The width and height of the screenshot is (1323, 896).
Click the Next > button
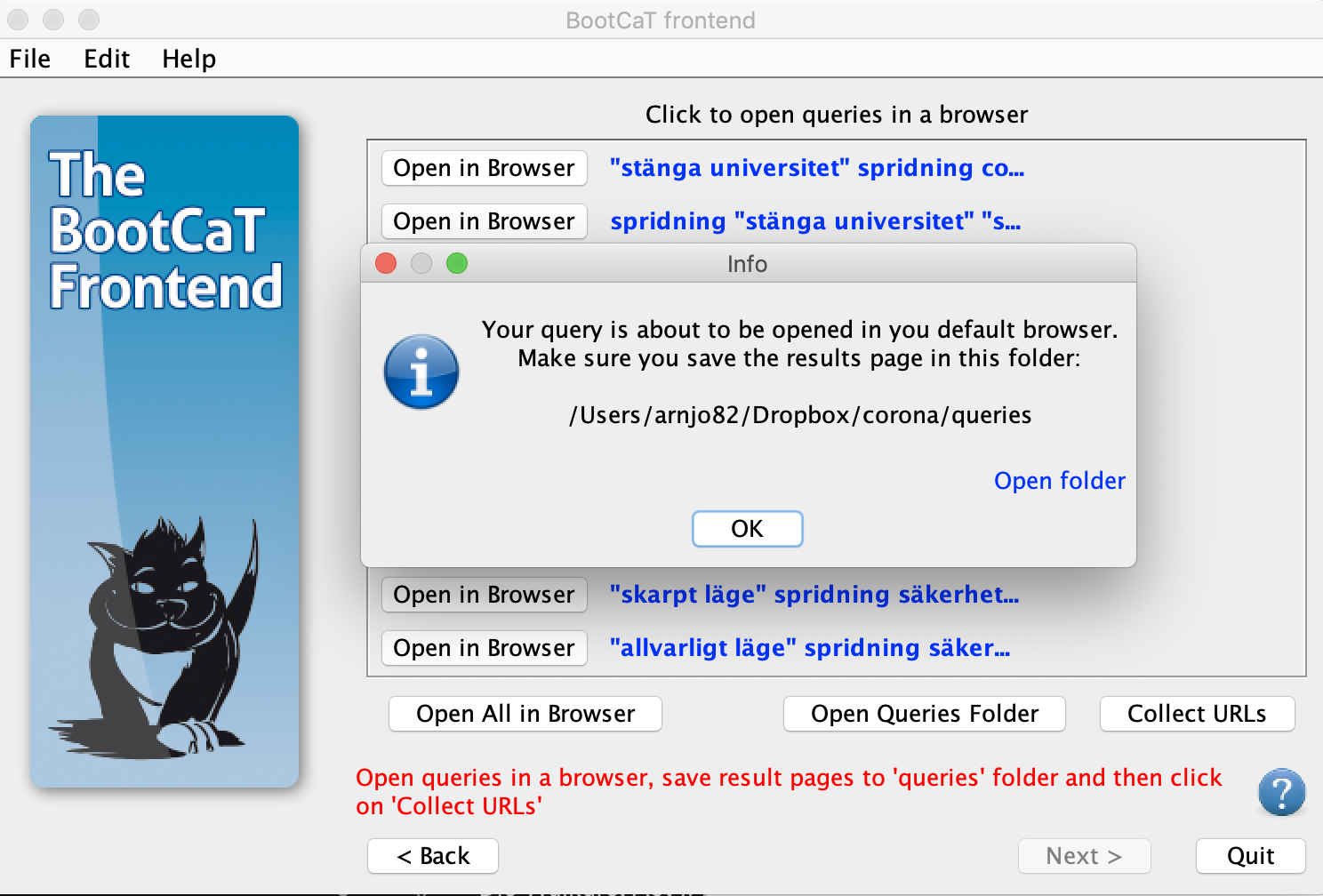coord(1084,856)
